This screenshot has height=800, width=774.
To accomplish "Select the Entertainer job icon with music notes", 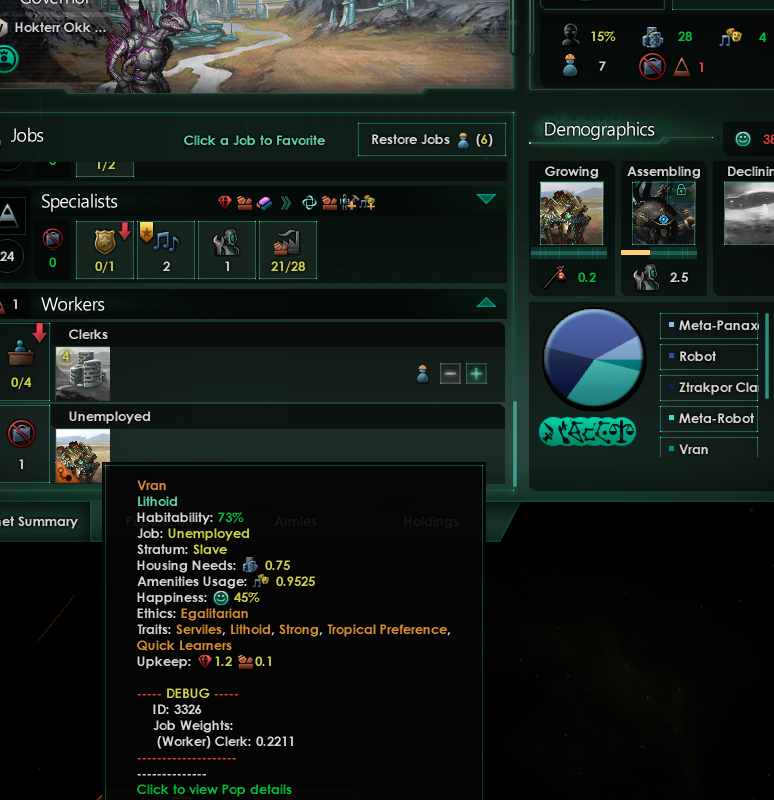I will tap(166, 249).
